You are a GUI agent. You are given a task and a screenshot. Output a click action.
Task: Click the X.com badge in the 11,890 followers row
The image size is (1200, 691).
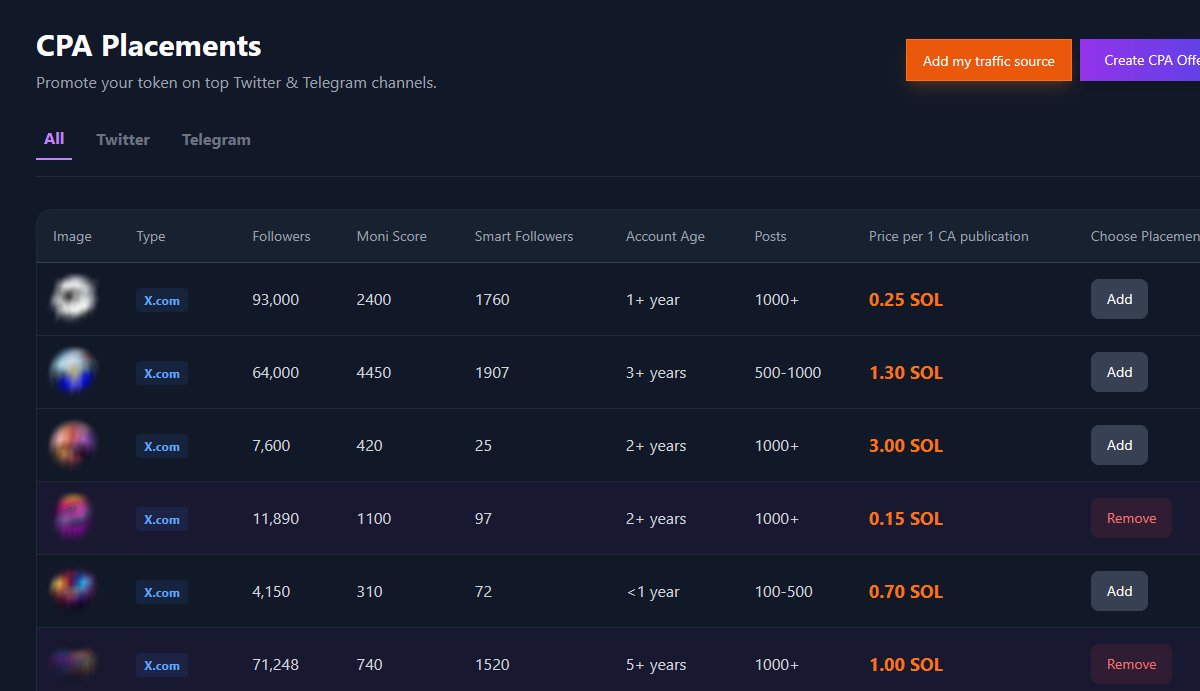(x=161, y=519)
